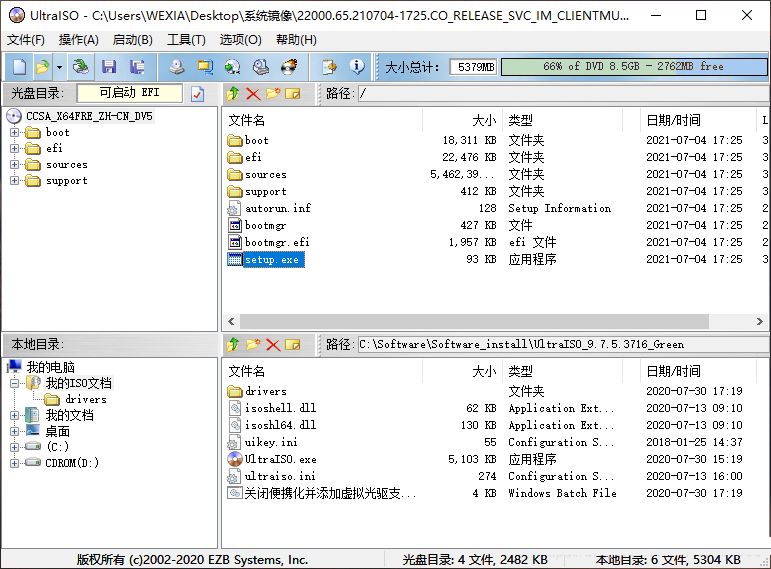Click the Burn CD image icon

[289, 67]
